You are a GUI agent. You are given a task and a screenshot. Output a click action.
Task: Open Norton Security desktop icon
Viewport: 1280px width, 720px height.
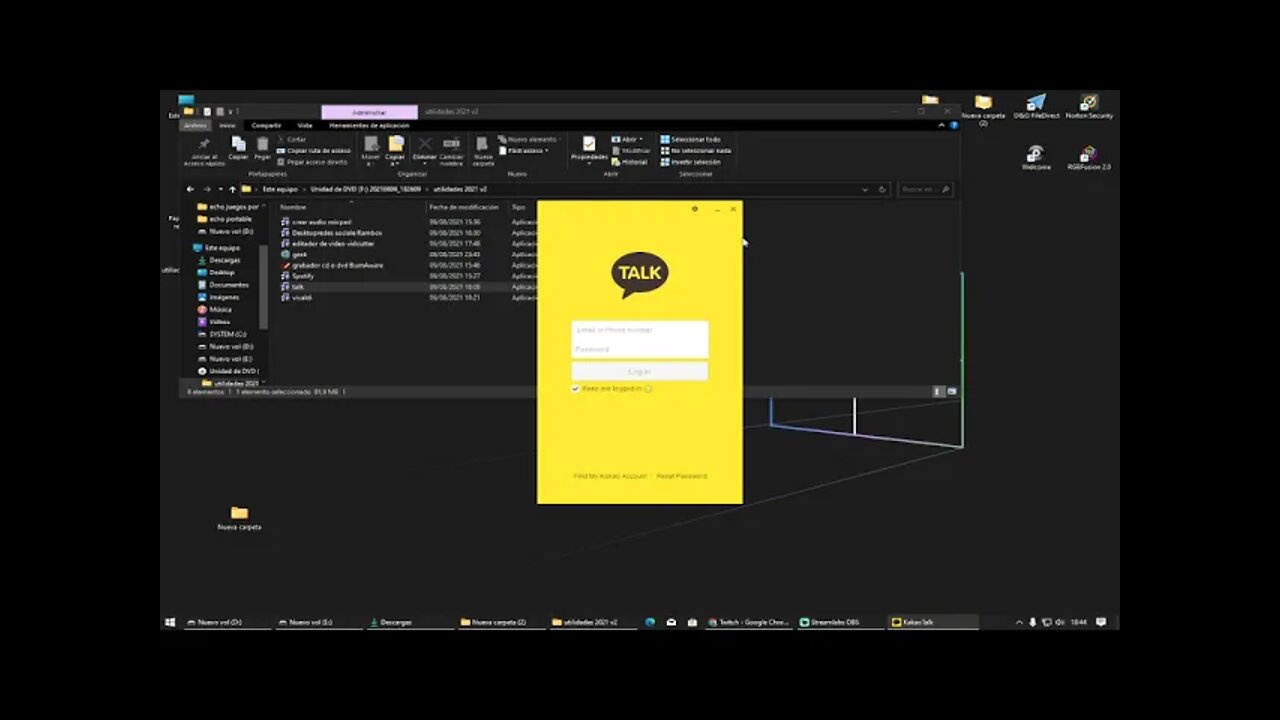tap(1089, 107)
